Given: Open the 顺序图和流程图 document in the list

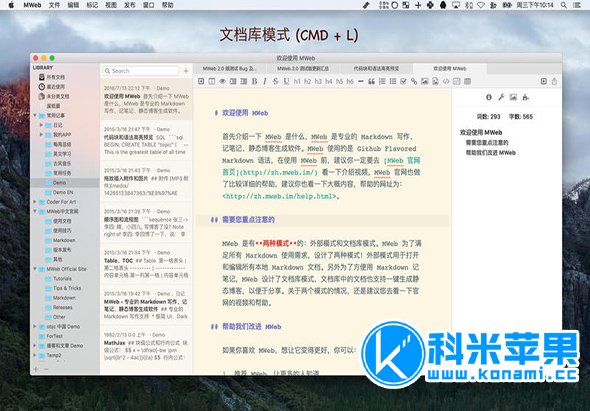Looking at the screenshot, I should coord(146,223).
